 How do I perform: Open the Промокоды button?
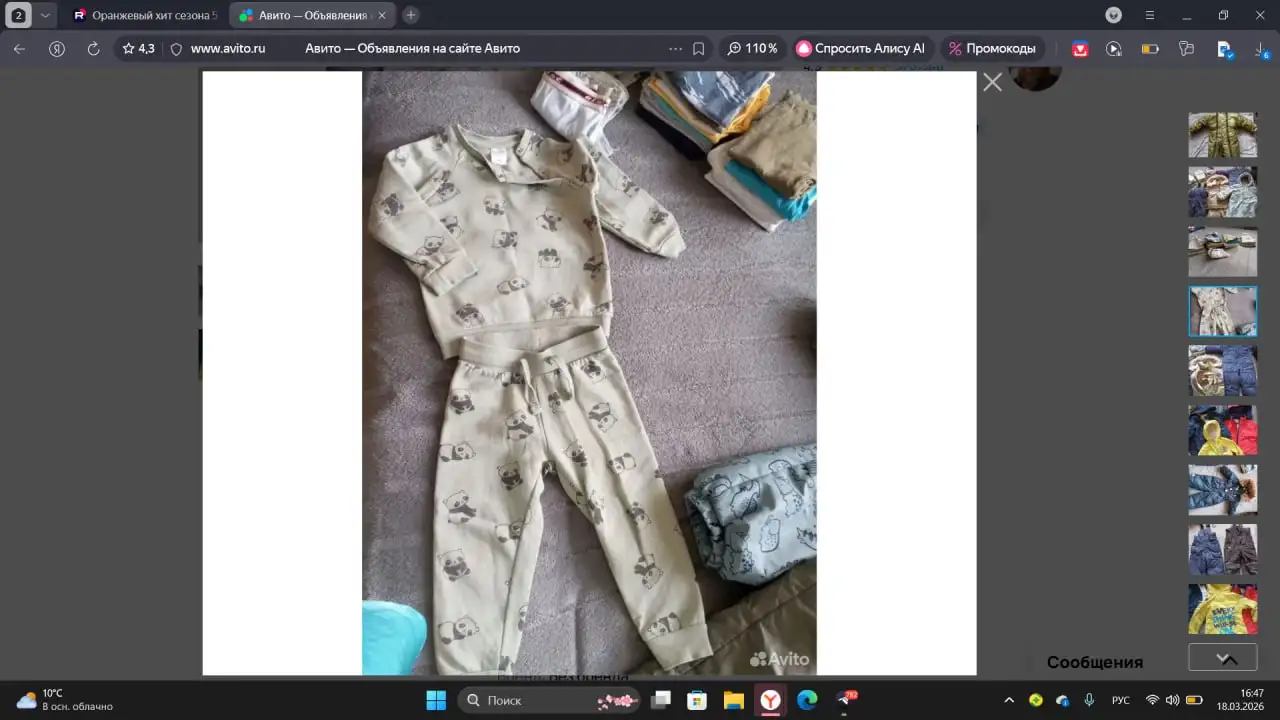pos(991,48)
